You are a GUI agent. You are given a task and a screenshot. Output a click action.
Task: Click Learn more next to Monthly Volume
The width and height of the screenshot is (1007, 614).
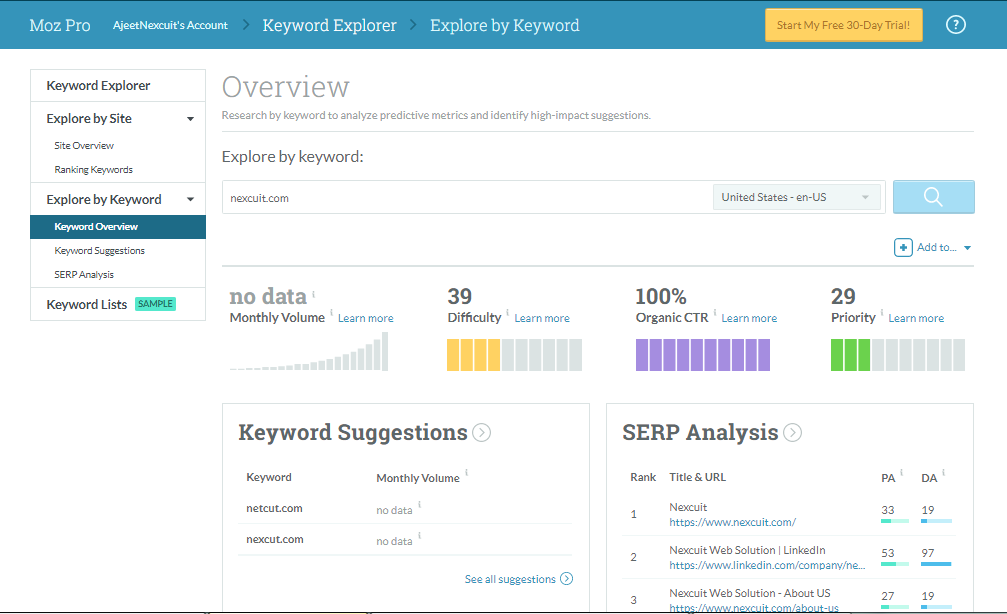coord(366,318)
